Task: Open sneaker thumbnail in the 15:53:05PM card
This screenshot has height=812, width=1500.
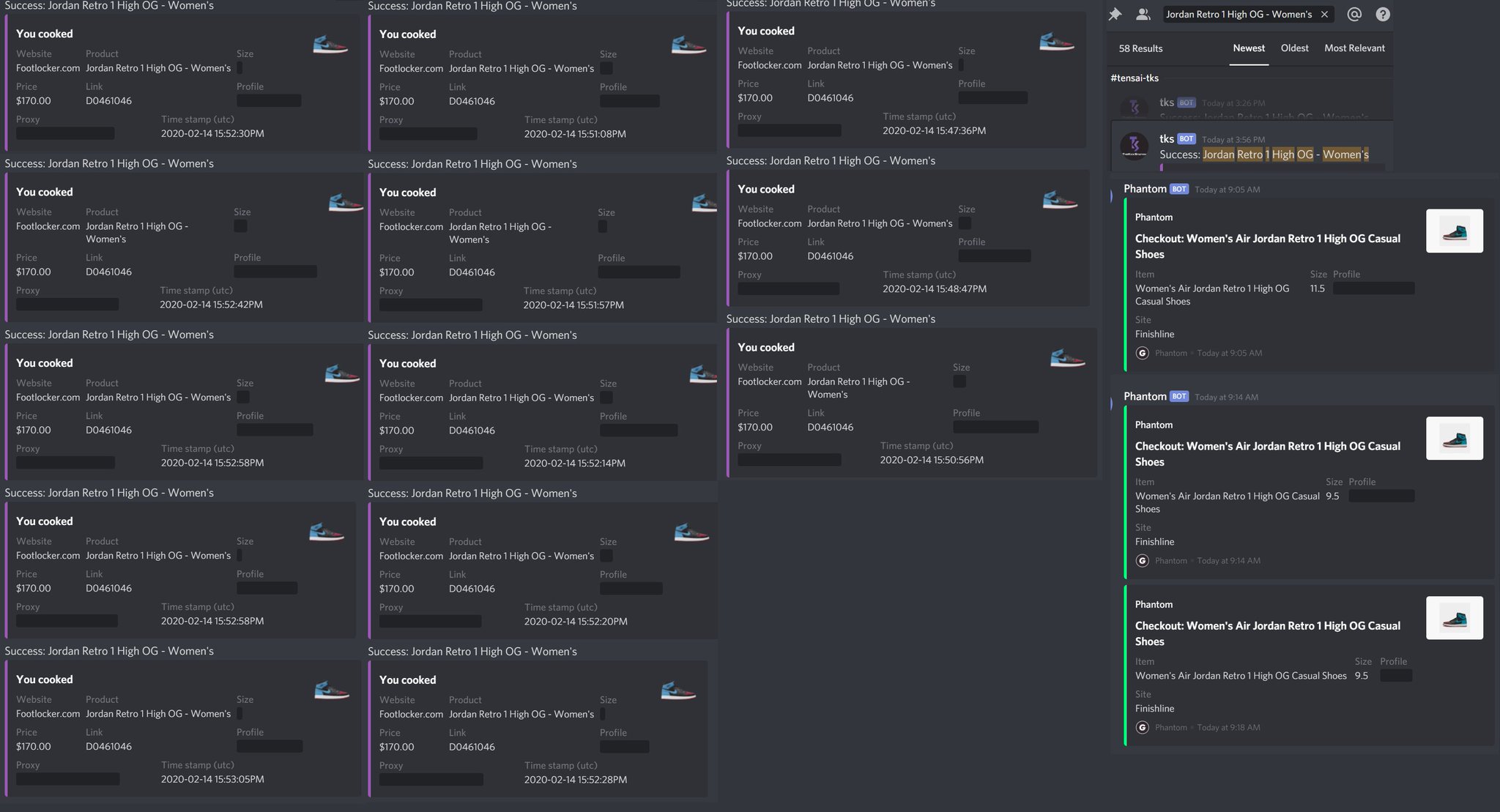Action: click(x=332, y=690)
